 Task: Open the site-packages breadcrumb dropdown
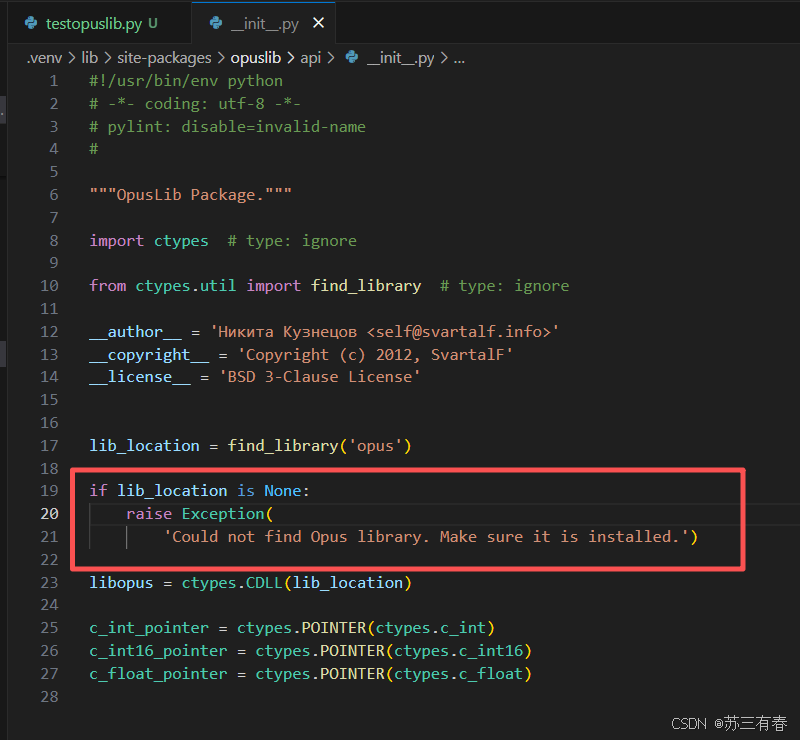pos(164,58)
